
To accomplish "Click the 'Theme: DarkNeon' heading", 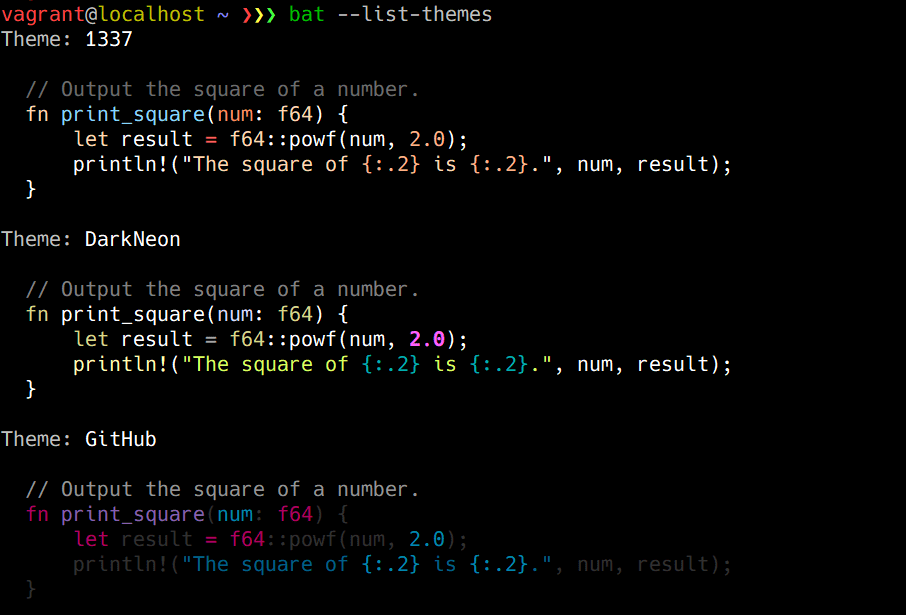I will [x=91, y=239].
